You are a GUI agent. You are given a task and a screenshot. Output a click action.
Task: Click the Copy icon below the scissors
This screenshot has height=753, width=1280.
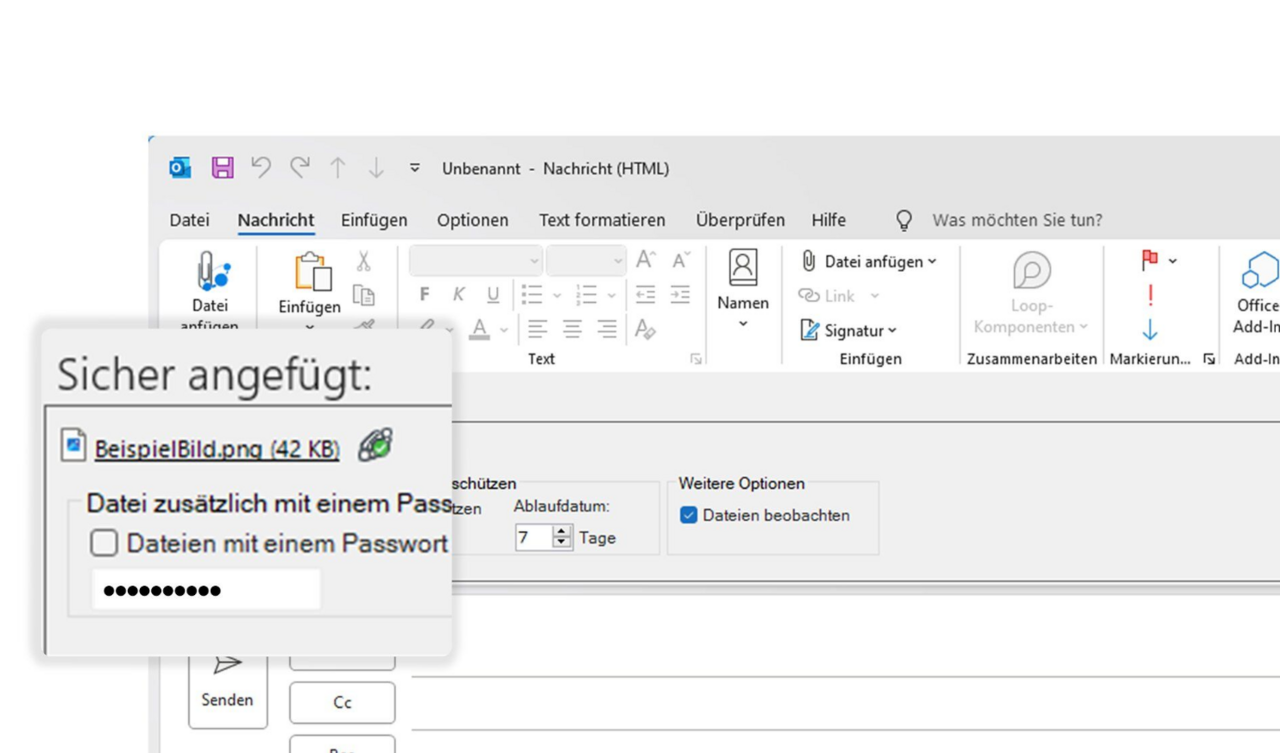tap(364, 295)
